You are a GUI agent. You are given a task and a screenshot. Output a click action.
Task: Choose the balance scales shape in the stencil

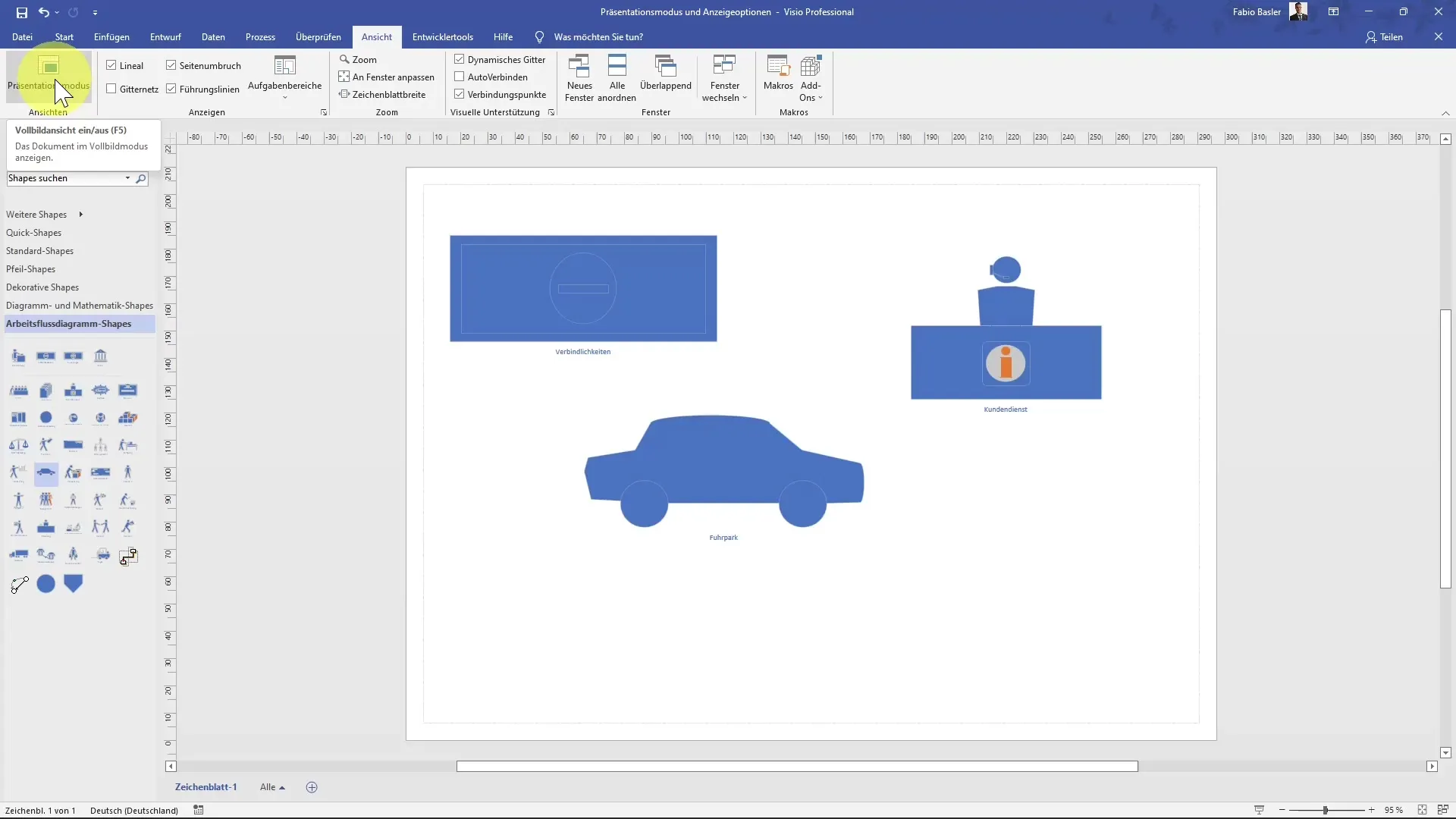click(18, 446)
